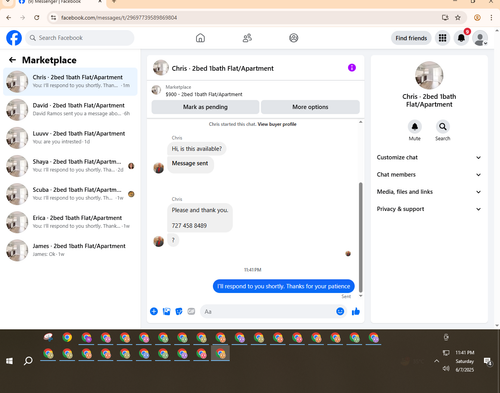Click the Search Facebook field

pyautogui.click(x=80, y=38)
